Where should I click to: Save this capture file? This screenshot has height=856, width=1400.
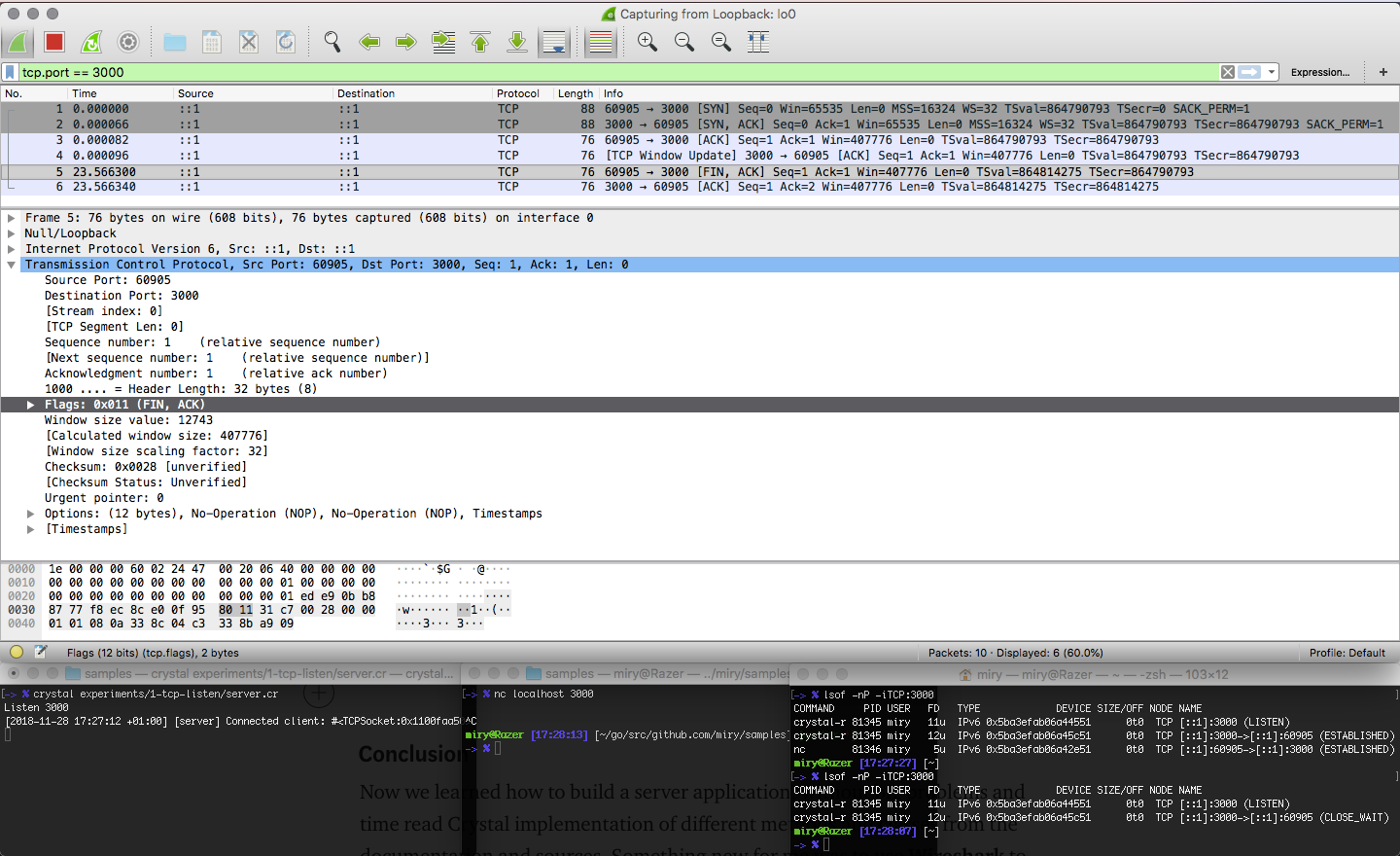click(212, 42)
